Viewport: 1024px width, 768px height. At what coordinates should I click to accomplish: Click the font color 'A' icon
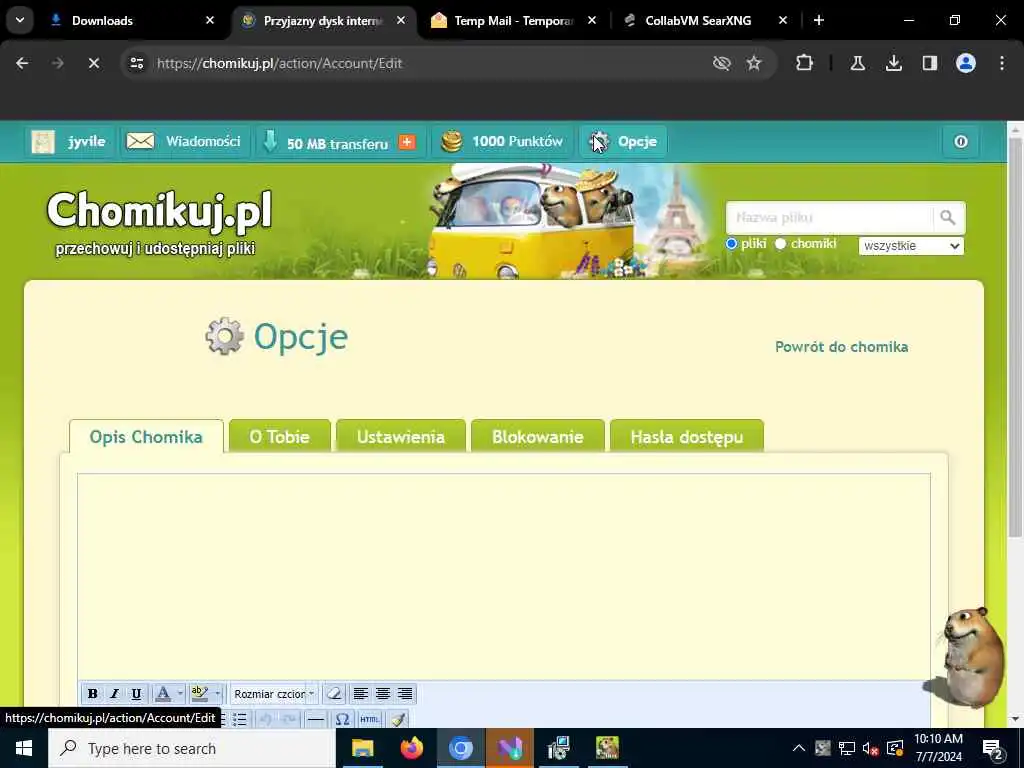coord(163,694)
